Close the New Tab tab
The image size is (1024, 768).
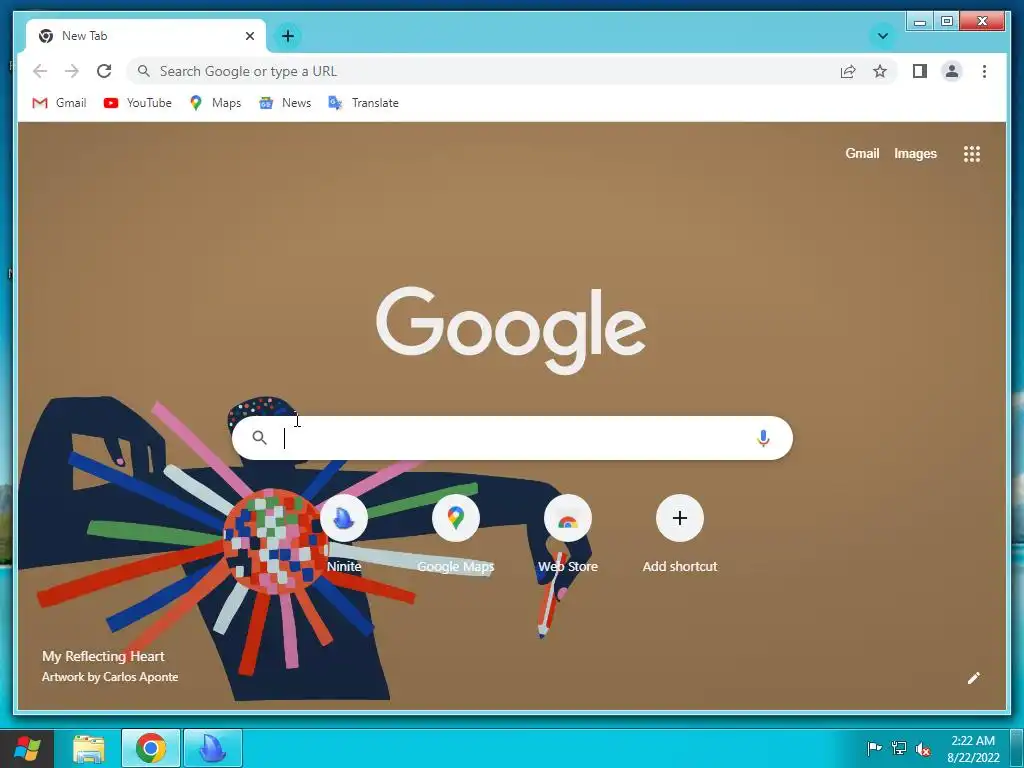click(x=249, y=36)
